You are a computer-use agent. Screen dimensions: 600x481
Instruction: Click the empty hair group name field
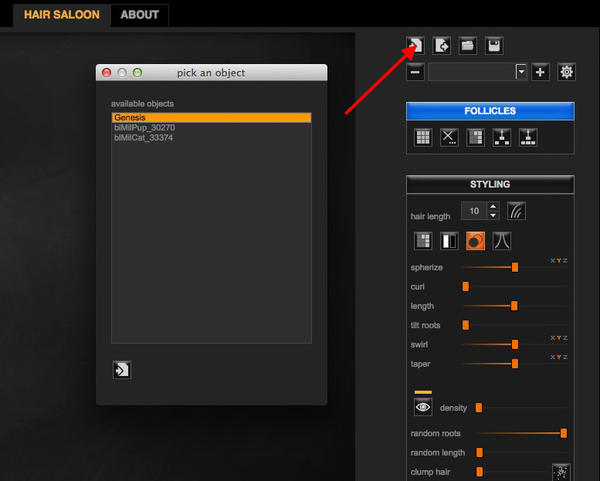[472, 72]
